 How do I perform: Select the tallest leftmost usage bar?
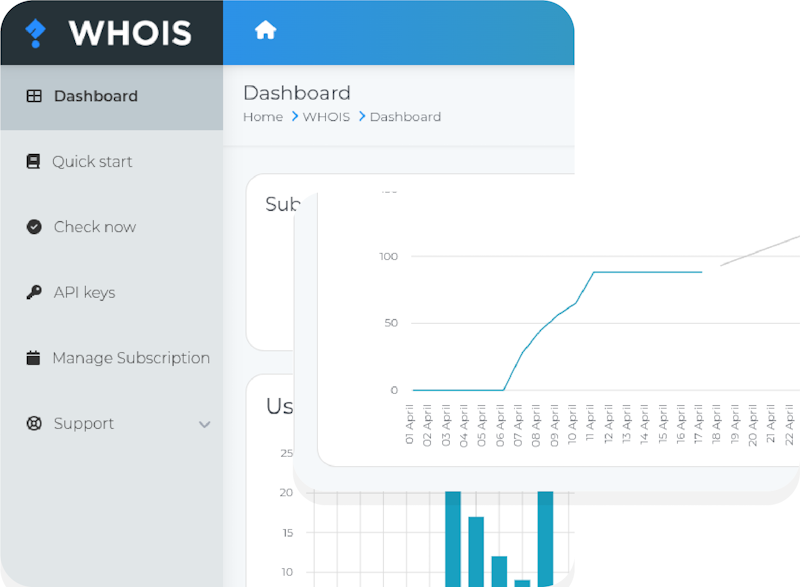(x=453, y=539)
